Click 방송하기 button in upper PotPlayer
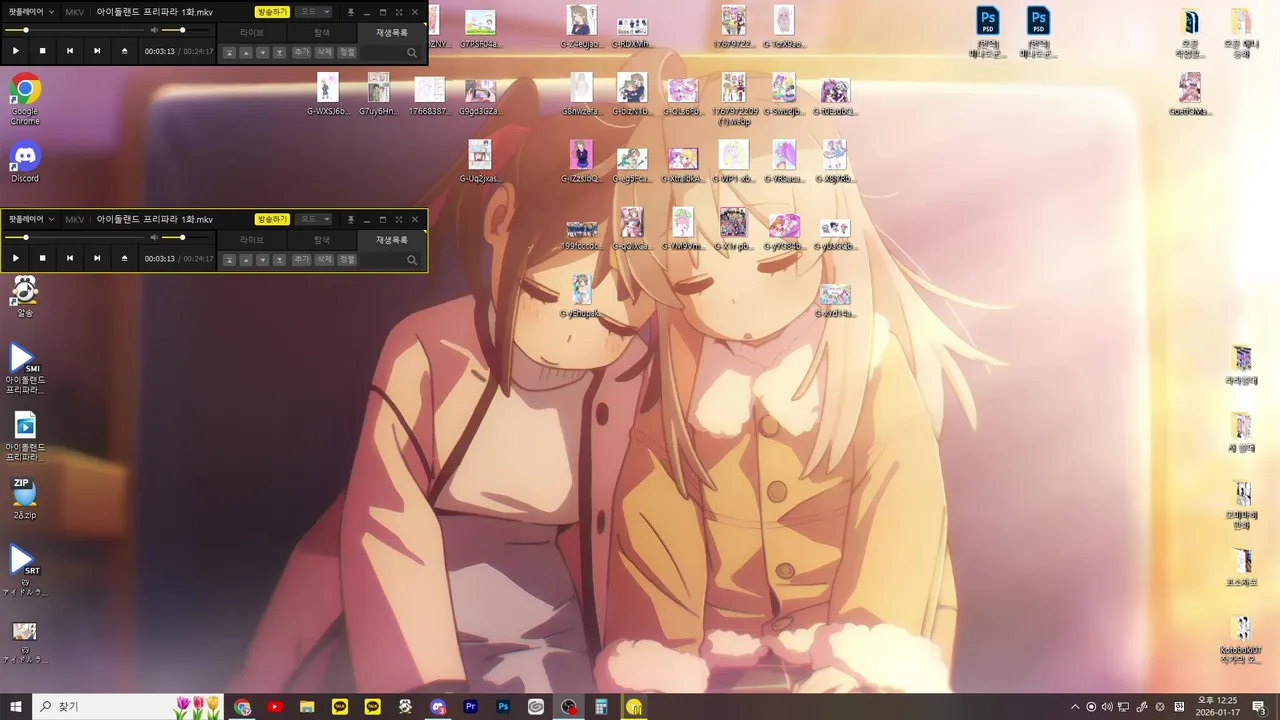Viewport: 1280px width, 720px height. tap(272, 12)
